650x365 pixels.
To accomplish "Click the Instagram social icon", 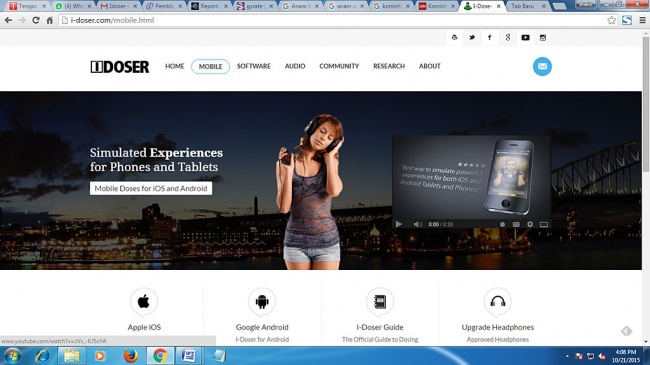I will pos(543,37).
